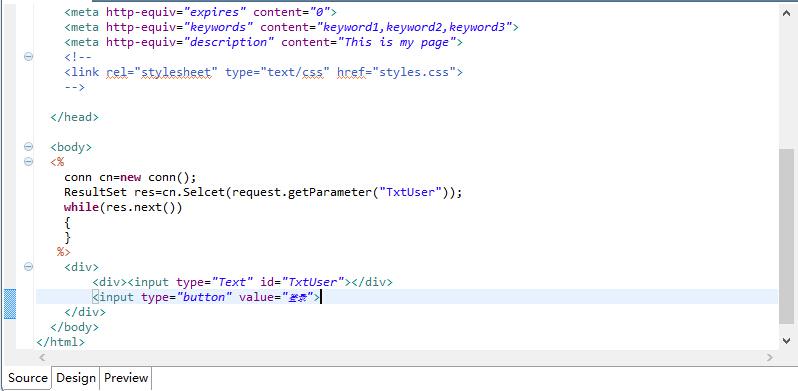
Task: Click the closing </body> tag
Action: [x=75, y=327]
